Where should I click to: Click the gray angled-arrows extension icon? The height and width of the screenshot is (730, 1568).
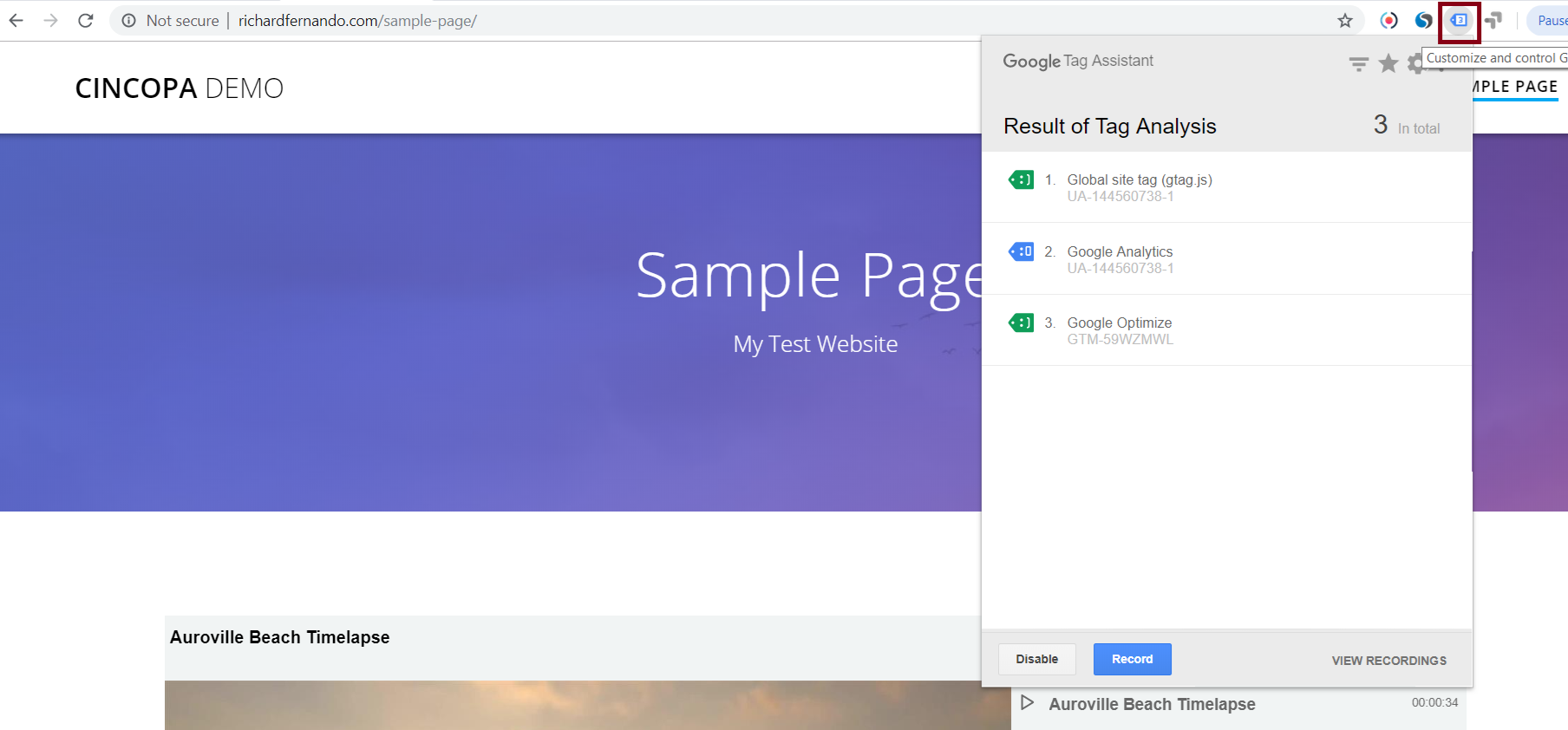click(1493, 21)
